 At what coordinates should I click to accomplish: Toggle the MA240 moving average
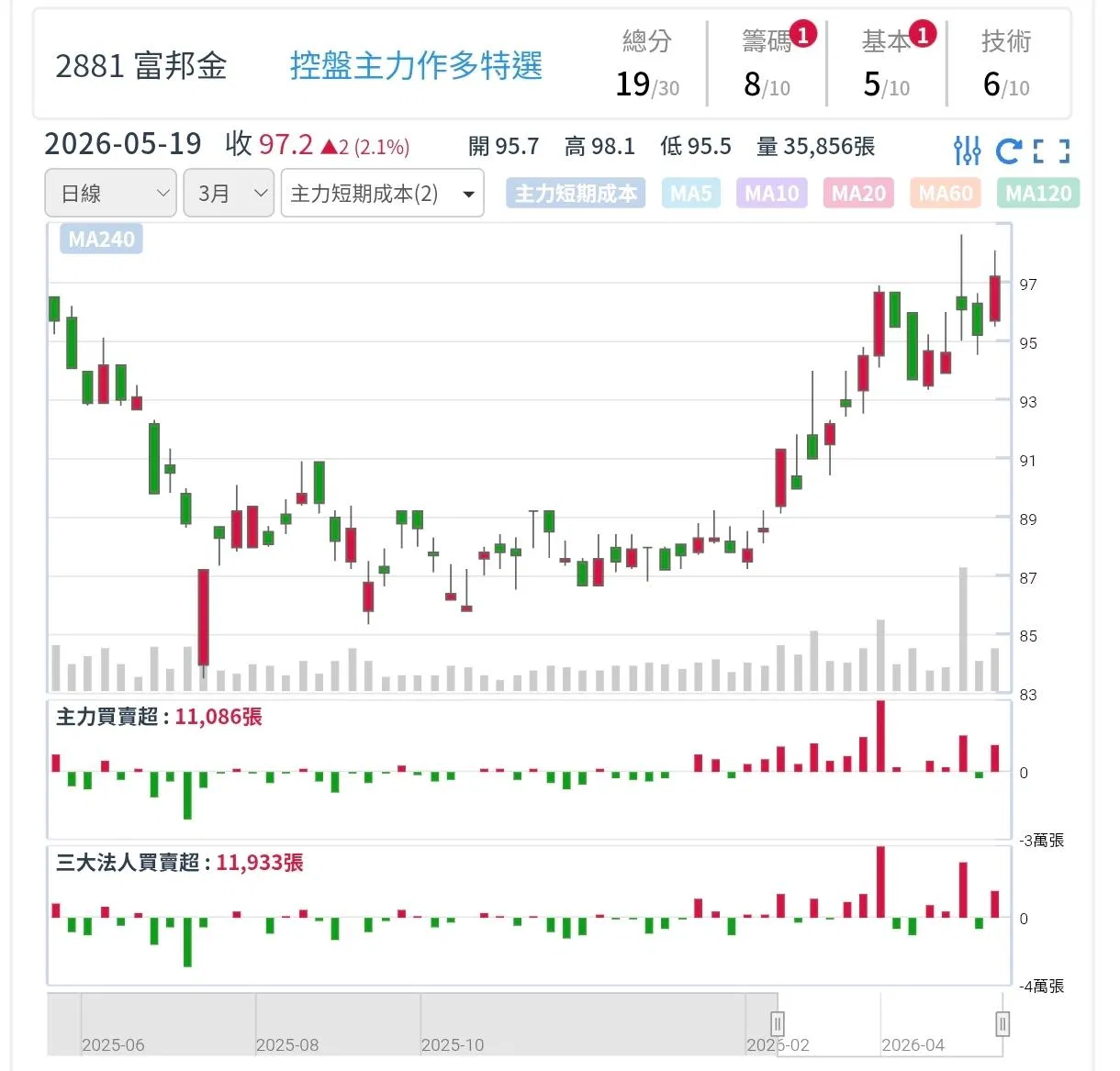click(x=102, y=240)
